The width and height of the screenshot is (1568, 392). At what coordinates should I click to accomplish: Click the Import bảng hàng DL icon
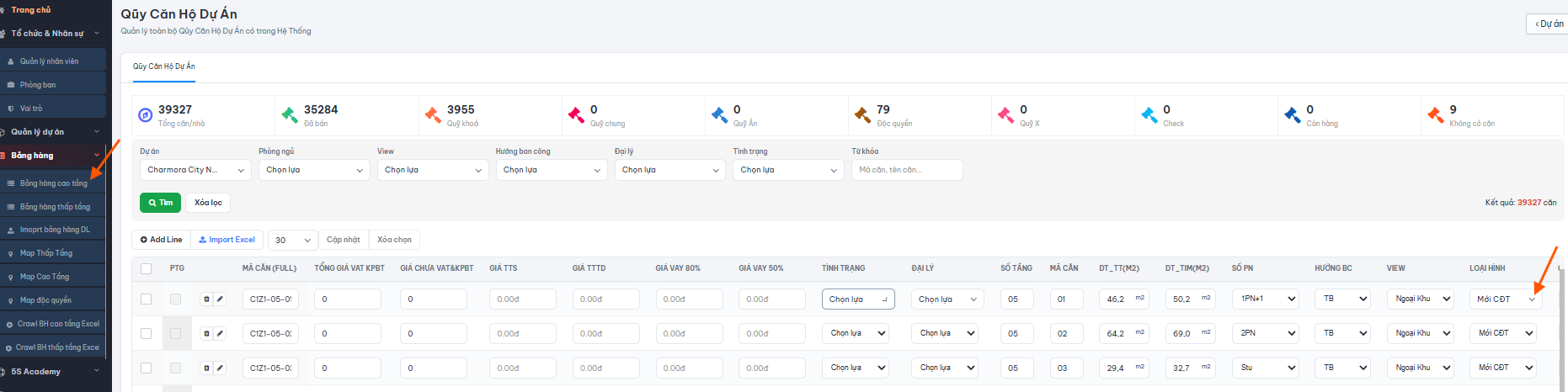(x=11, y=230)
